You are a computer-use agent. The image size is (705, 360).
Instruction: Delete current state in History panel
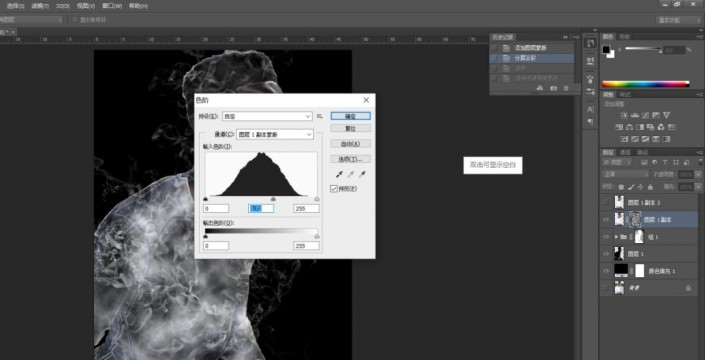tap(566, 89)
